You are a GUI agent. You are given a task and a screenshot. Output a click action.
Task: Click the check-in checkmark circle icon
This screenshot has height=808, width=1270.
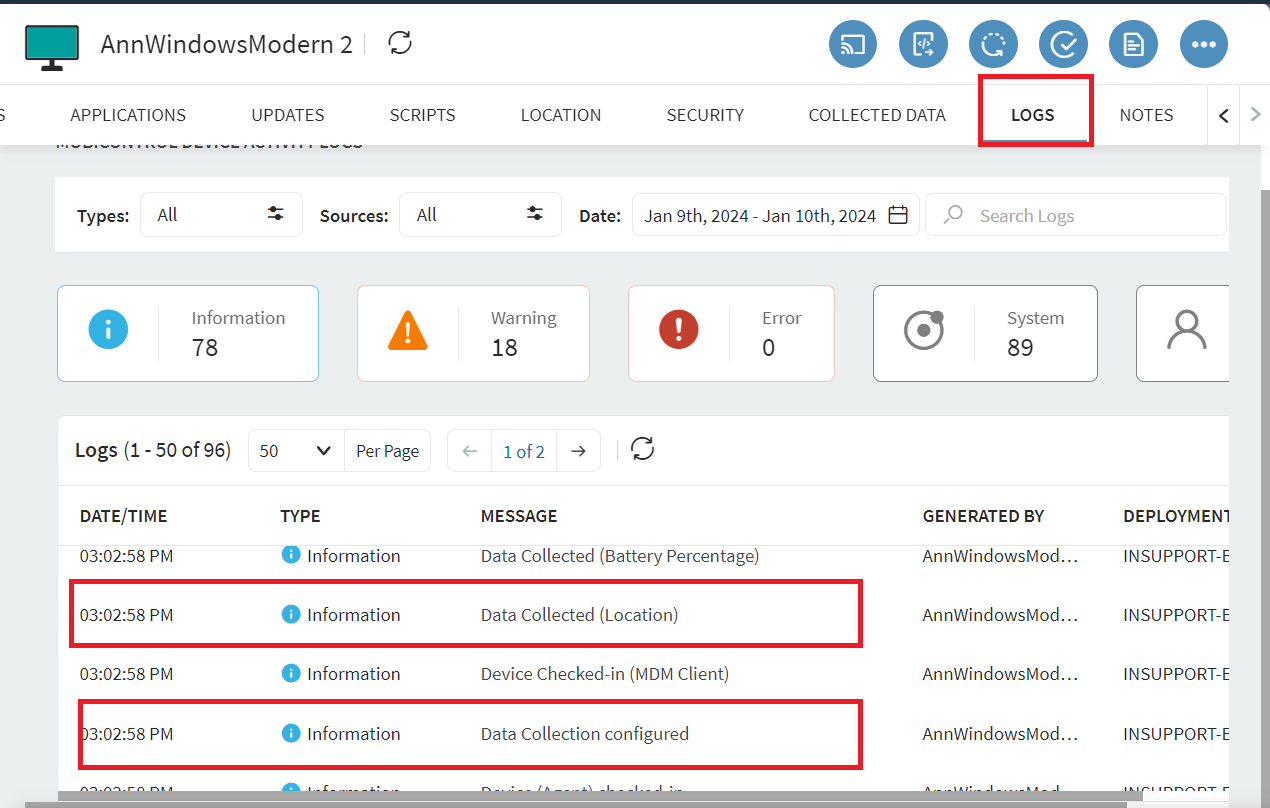point(1063,44)
